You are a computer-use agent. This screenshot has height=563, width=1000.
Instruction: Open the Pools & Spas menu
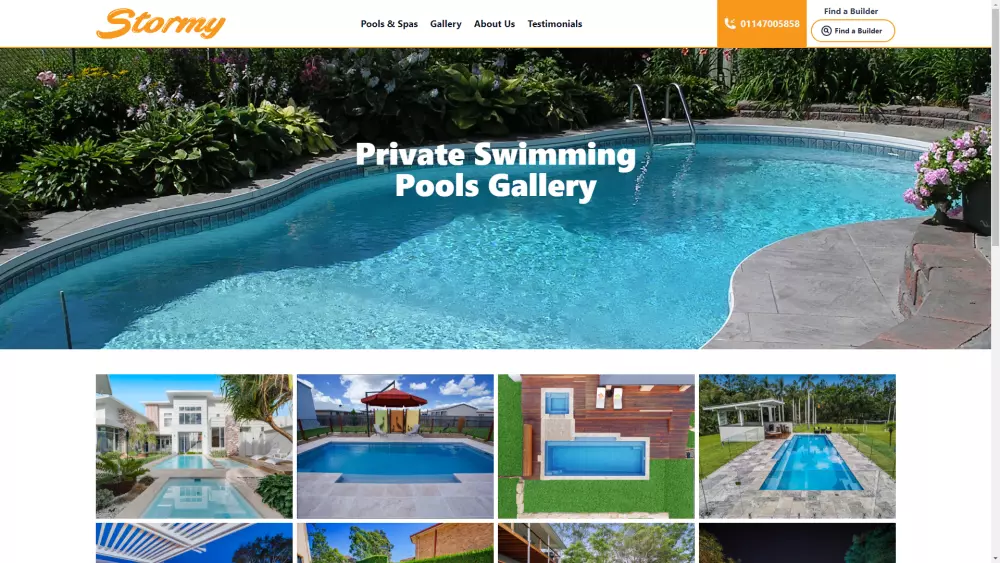(x=389, y=24)
